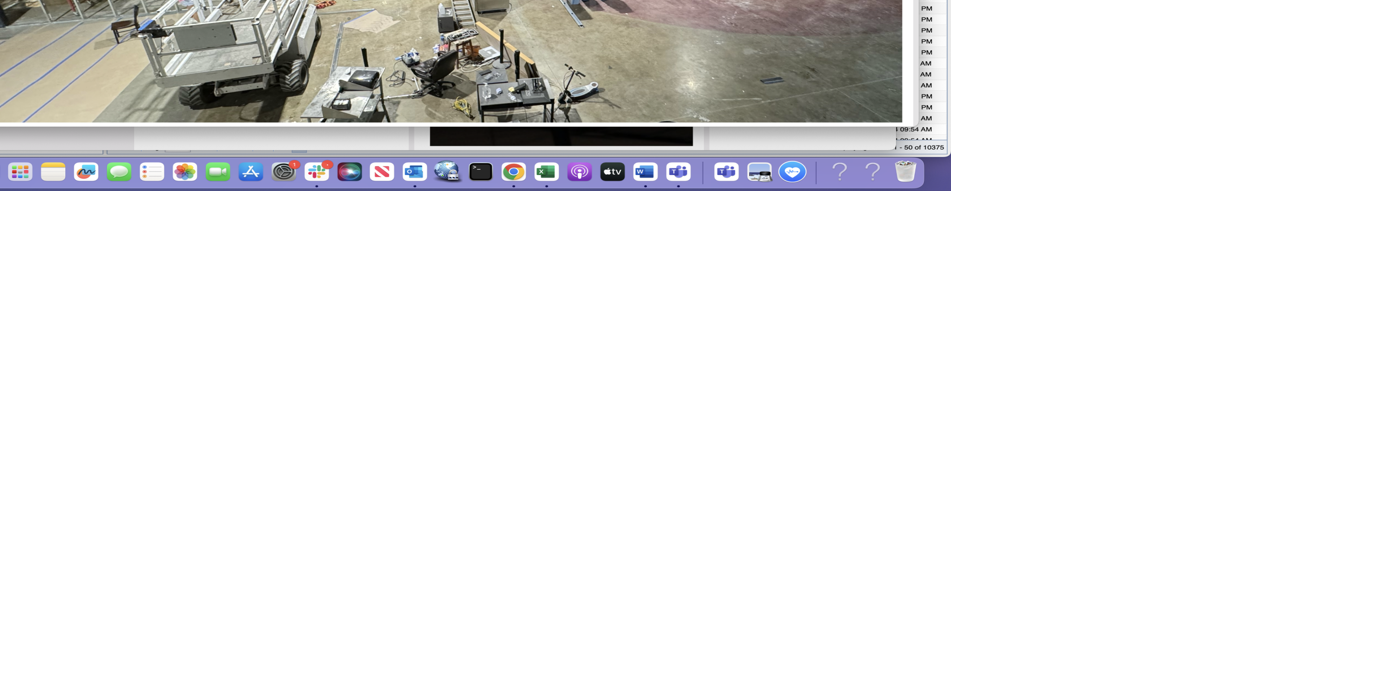Open the Messages app
Screen dimensions: 1393x690
click(x=119, y=172)
